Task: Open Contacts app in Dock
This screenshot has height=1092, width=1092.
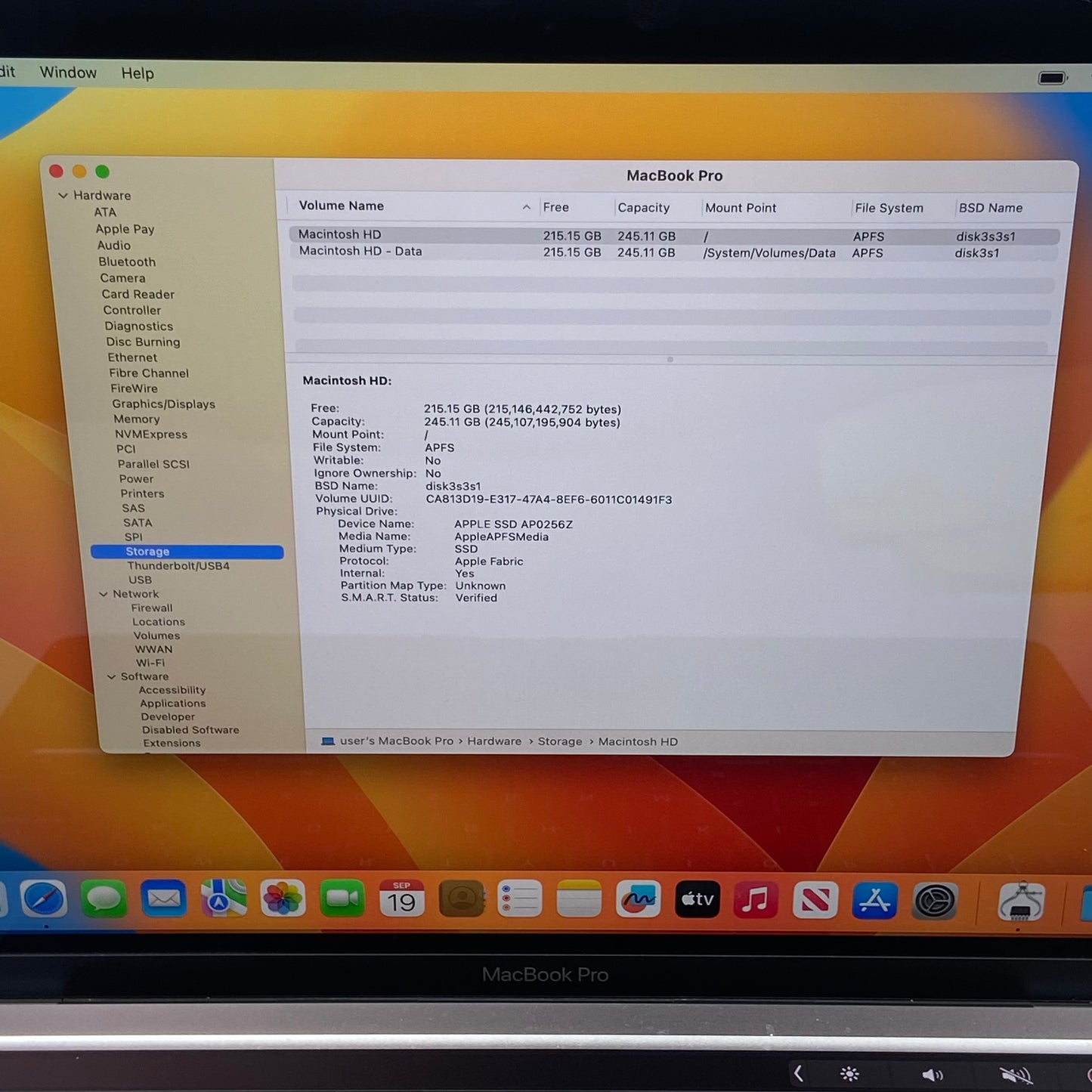Action: pyautogui.click(x=461, y=899)
